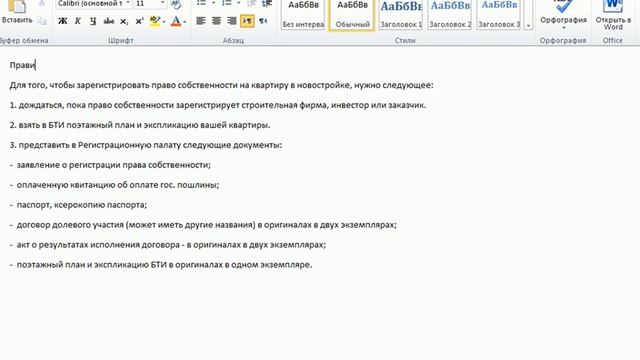Align text to the left

(x=201, y=21)
